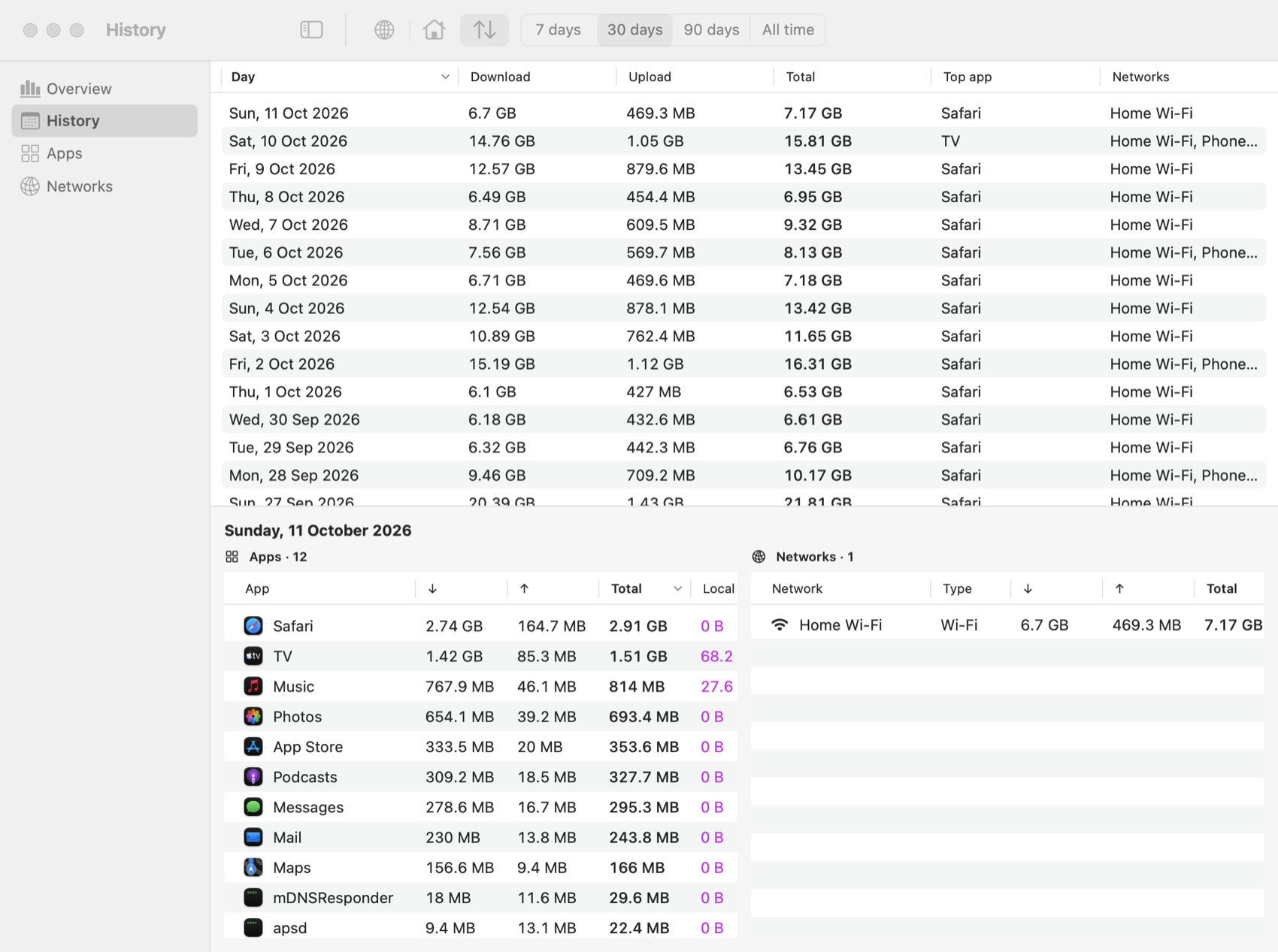Viewport: 1278px width, 952px height.
Task: Sort table by Top app column
Action: point(1015,77)
